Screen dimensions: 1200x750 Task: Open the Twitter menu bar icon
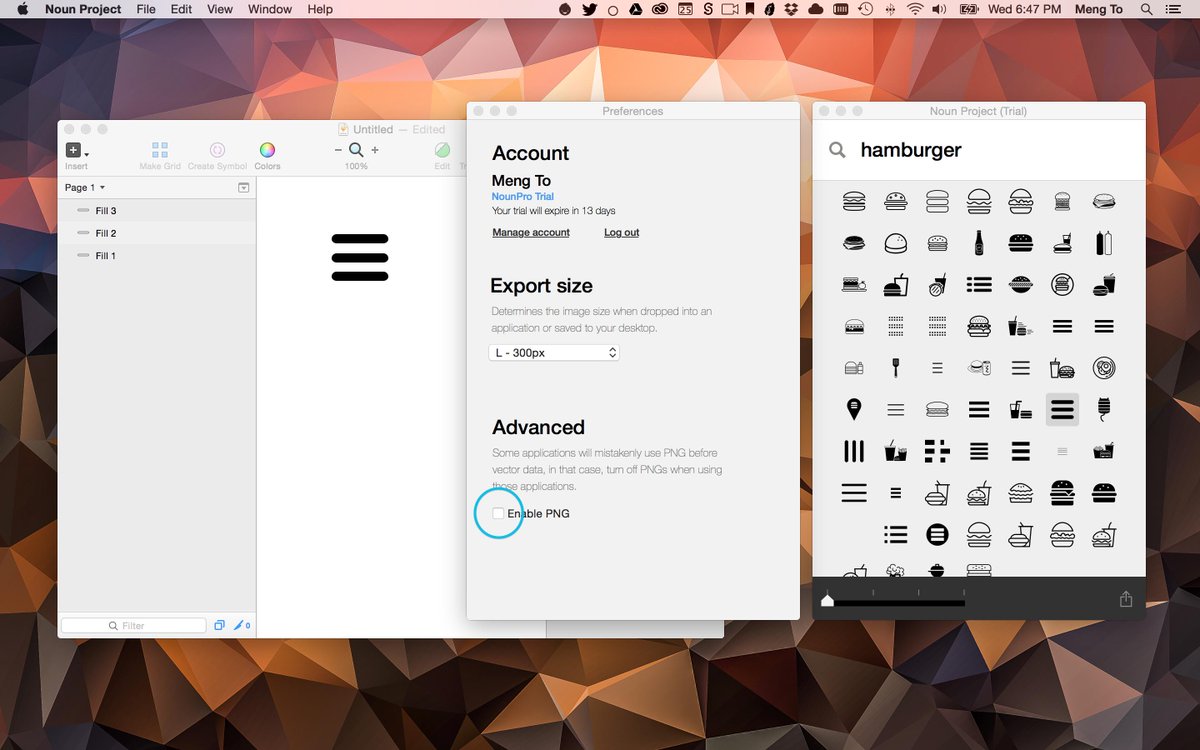point(589,9)
